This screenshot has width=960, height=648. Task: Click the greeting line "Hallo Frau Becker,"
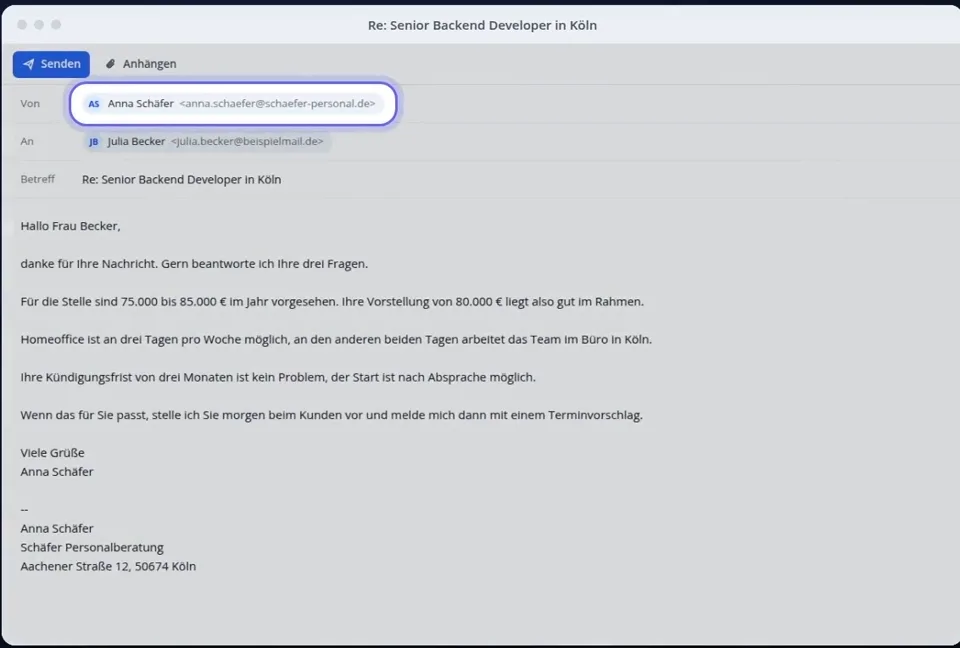pyautogui.click(x=70, y=226)
